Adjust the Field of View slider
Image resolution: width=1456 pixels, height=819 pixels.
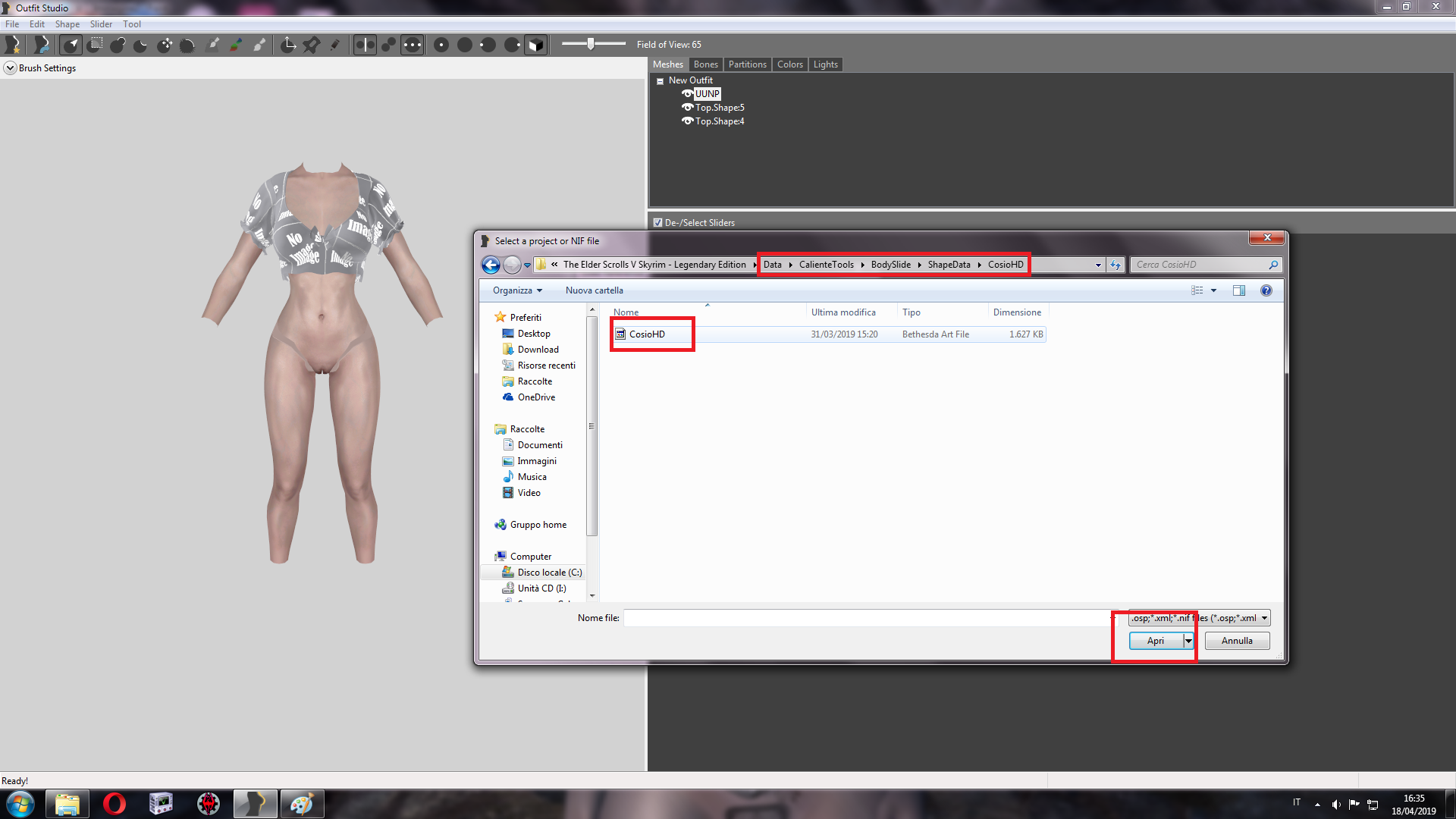(x=591, y=44)
